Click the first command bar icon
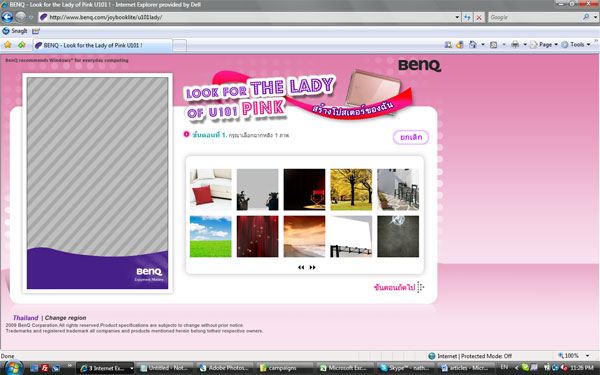 (x=448, y=45)
